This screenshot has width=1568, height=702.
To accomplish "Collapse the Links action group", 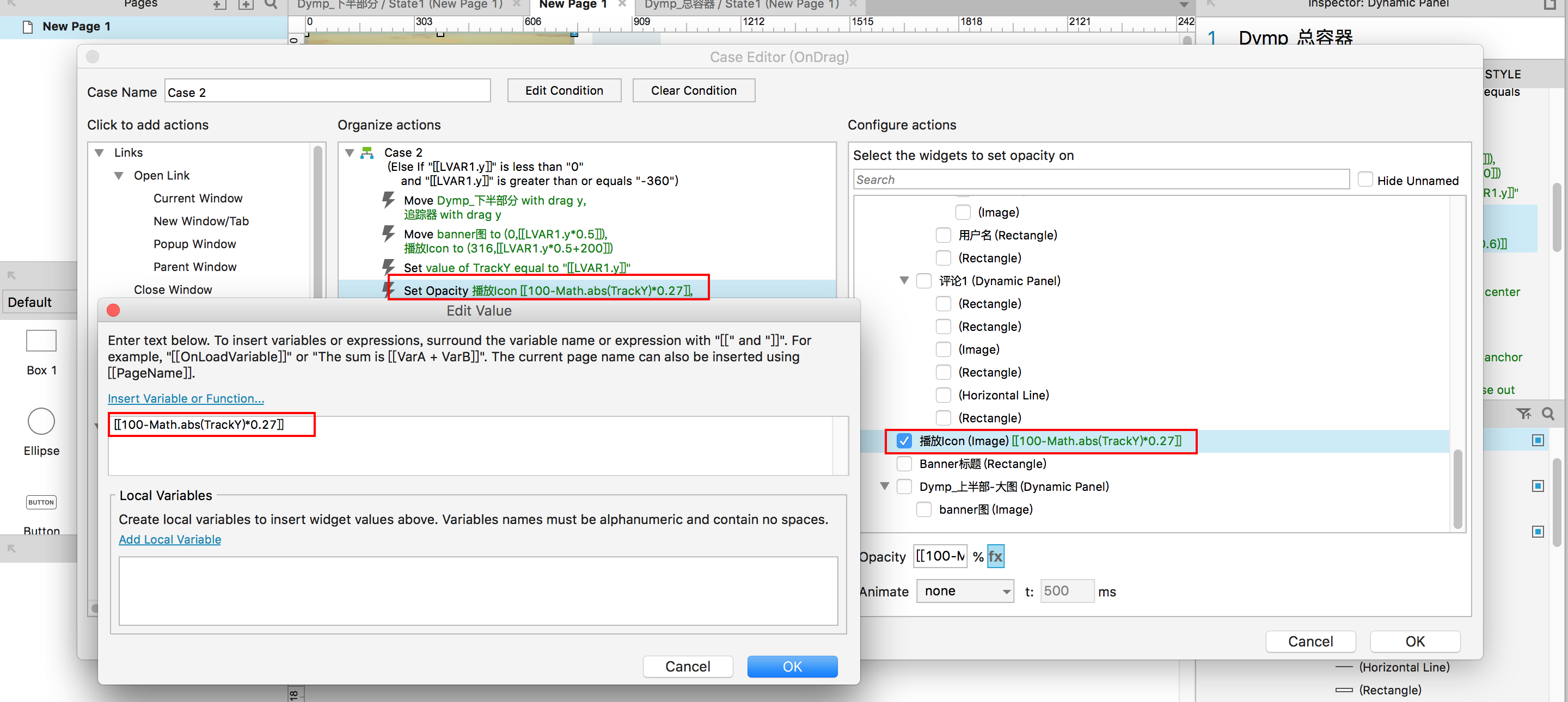I will pyautogui.click(x=99, y=153).
